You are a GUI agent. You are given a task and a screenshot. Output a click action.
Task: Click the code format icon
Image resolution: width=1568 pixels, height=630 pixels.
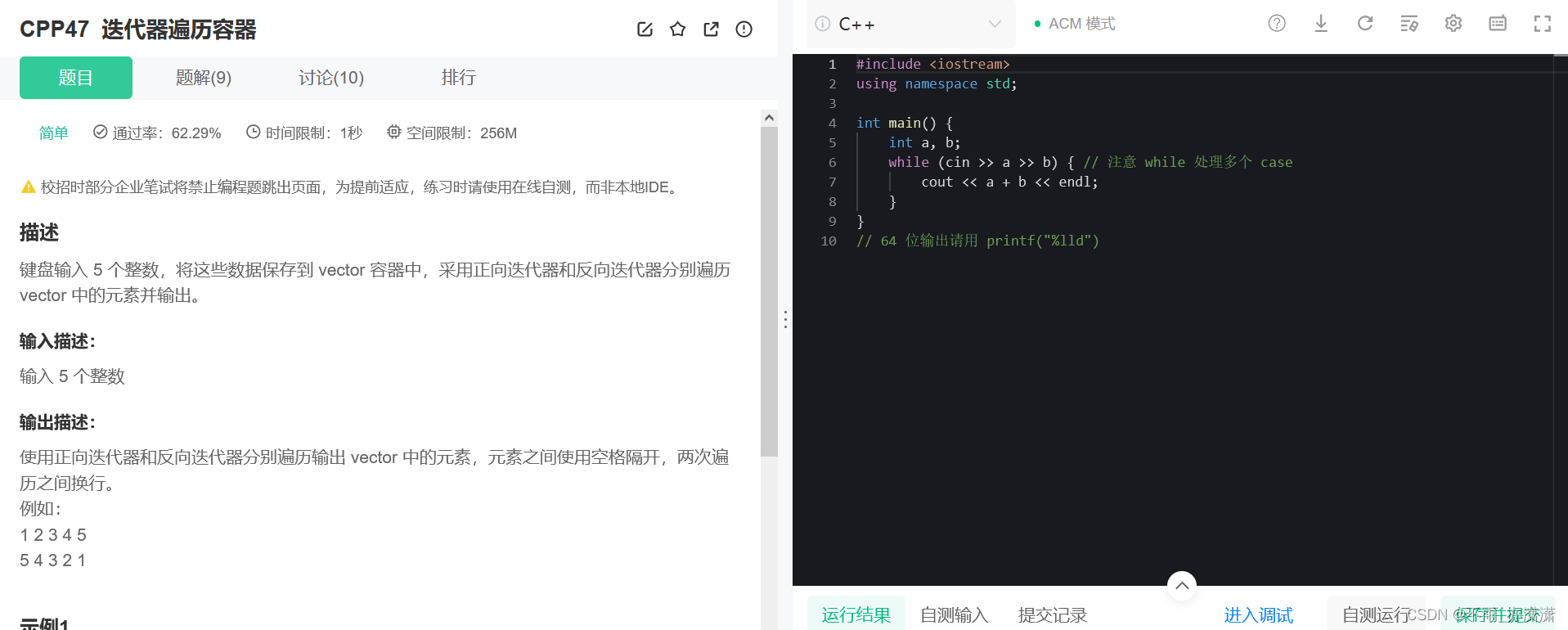click(x=1409, y=24)
